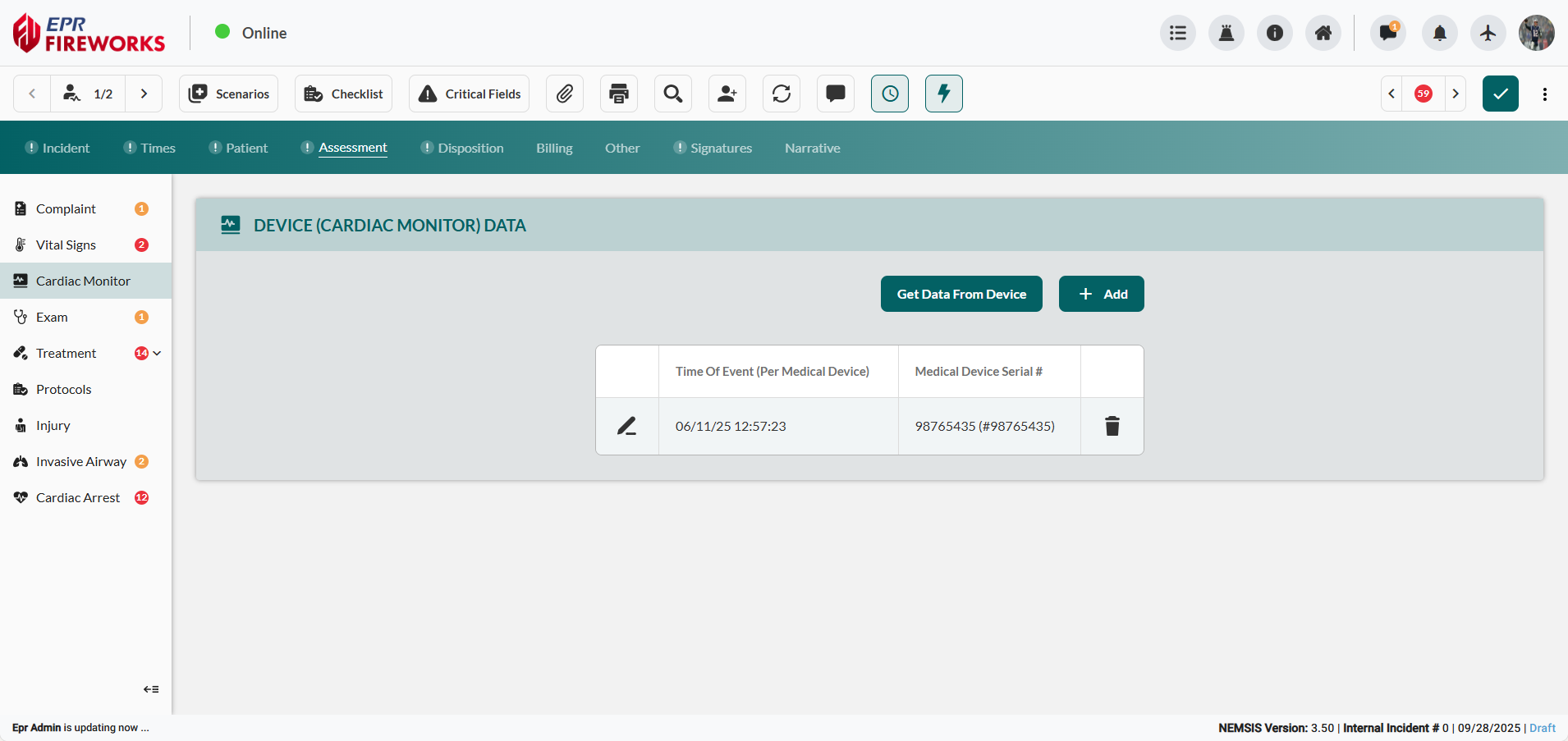Expand the Treatment section chevron
The width and height of the screenshot is (1568, 741).
157,354
